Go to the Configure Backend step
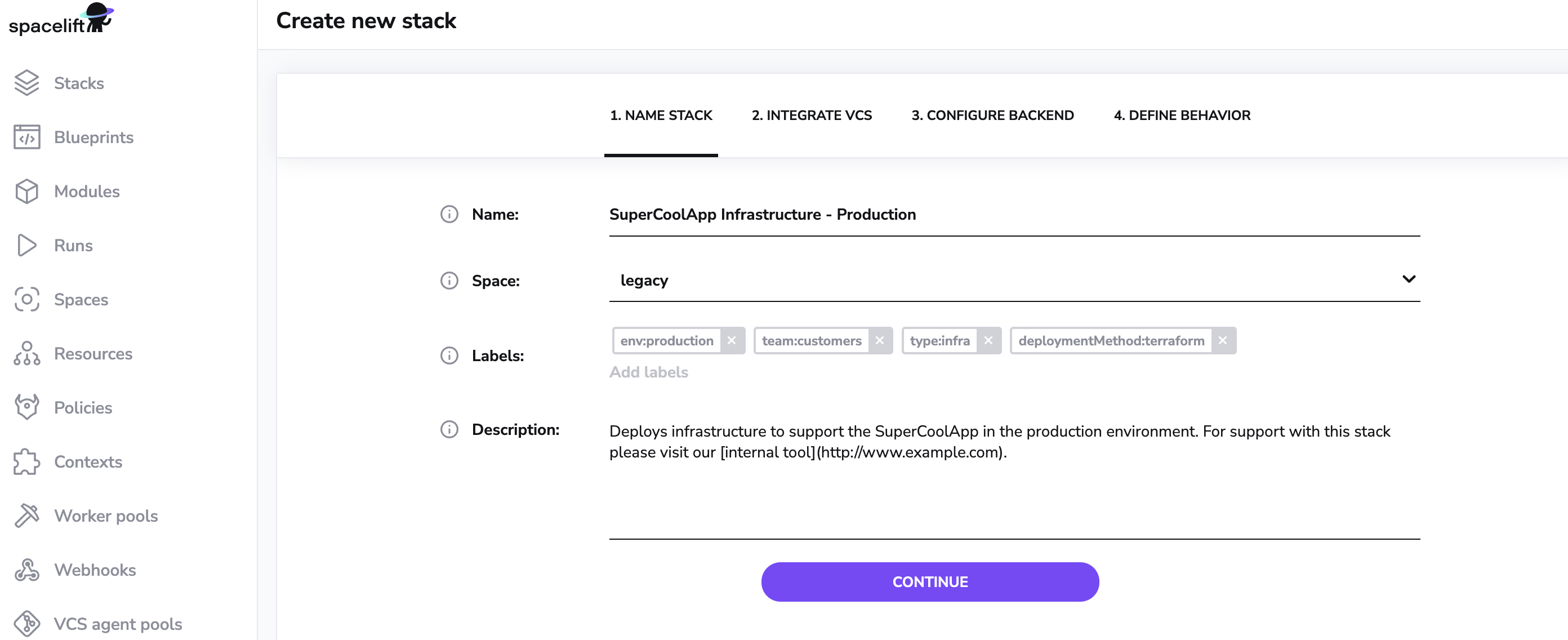This screenshot has width=1568, height=640. click(x=992, y=115)
